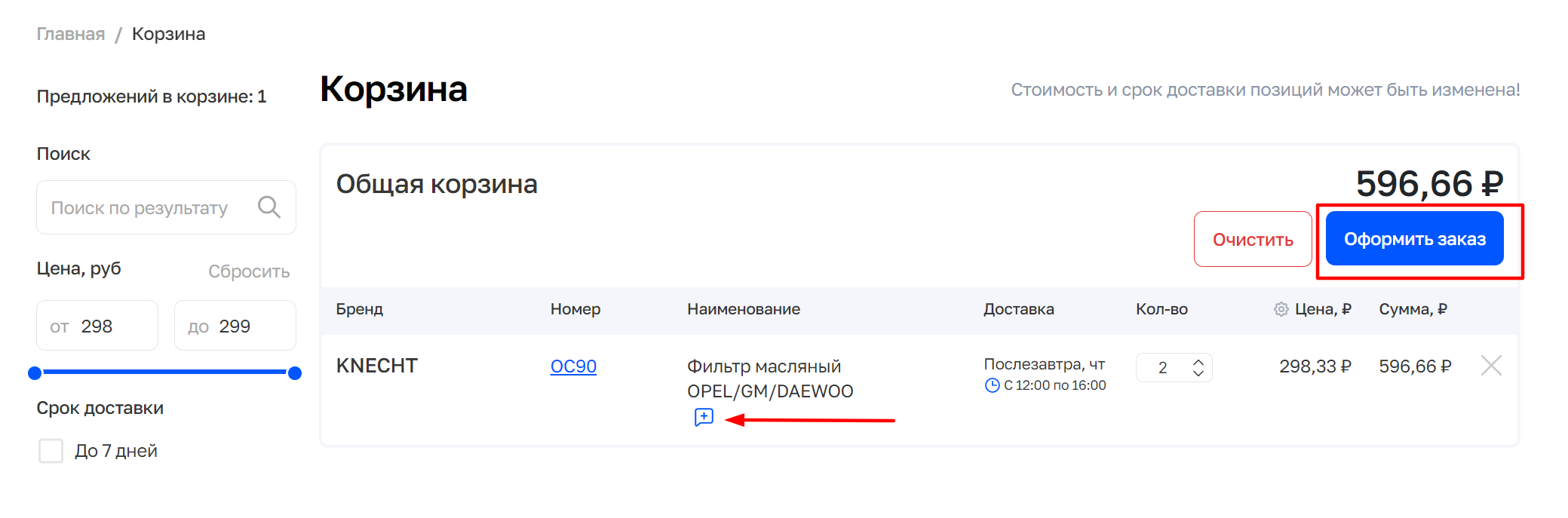
Task: Click the Поиск по результату search field
Action: point(143,207)
